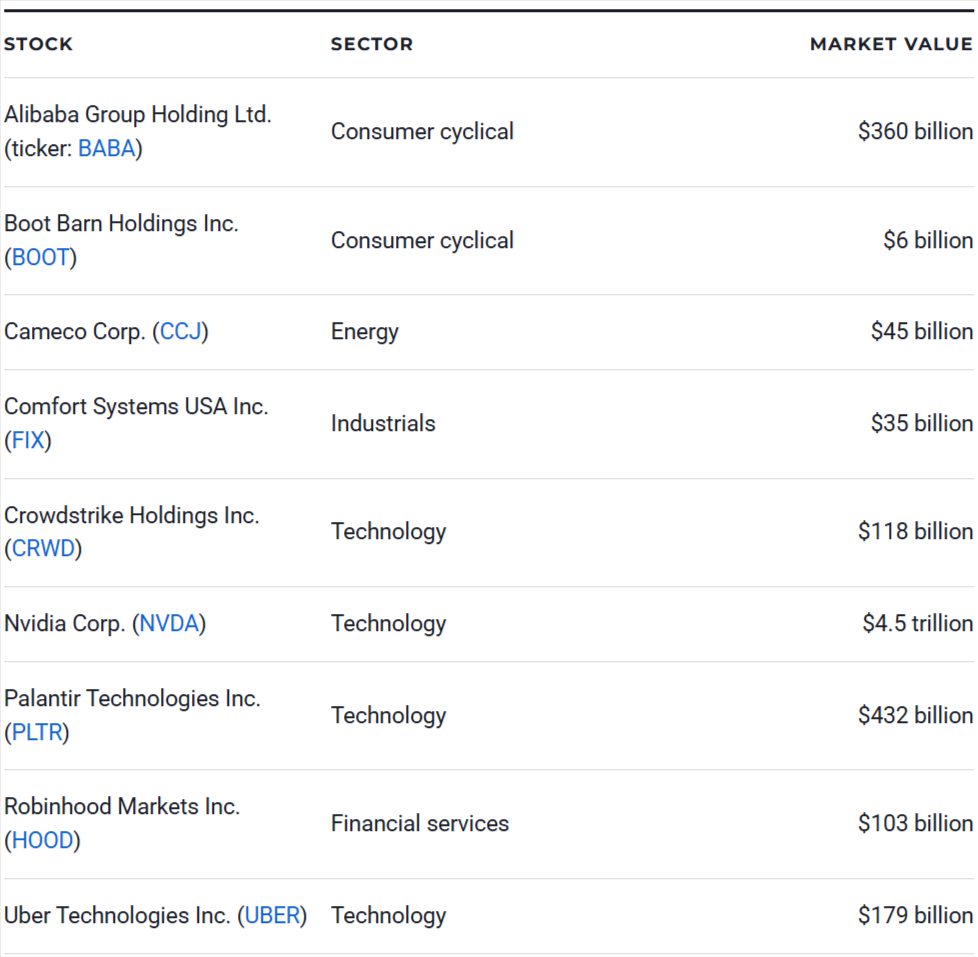The width and height of the screenshot is (978, 957).
Task: Click Consumer cyclical in the Boot Barn row
Action: [422, 240]
